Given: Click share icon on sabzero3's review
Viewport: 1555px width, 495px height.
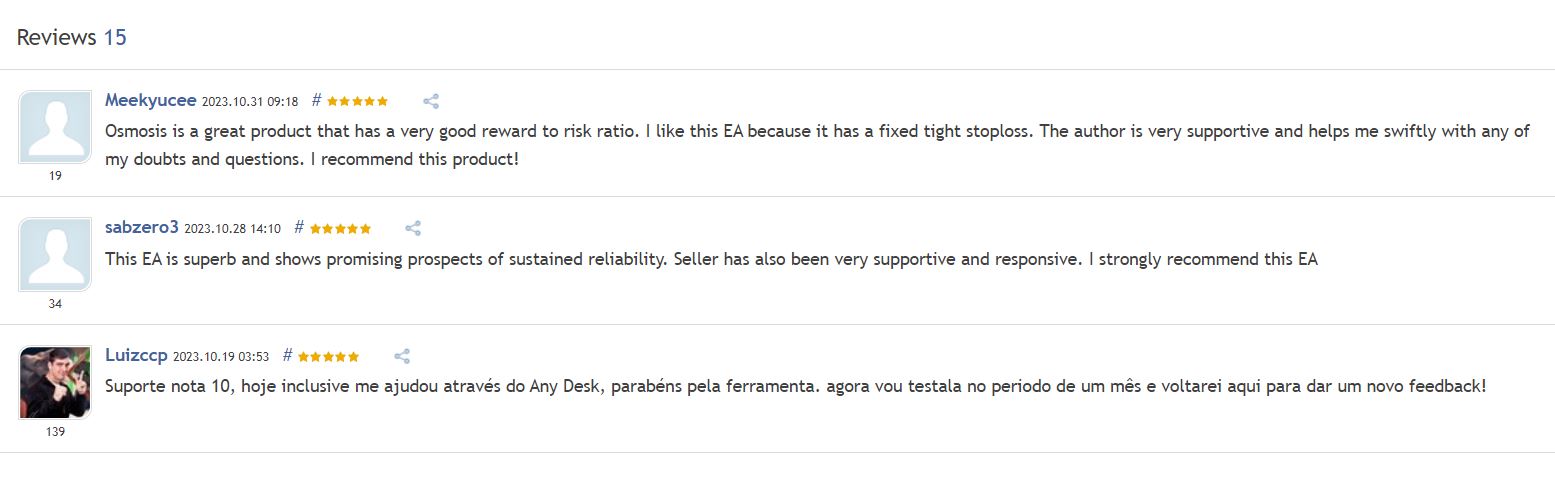Looking at the screenshot, I should (413, 228).
